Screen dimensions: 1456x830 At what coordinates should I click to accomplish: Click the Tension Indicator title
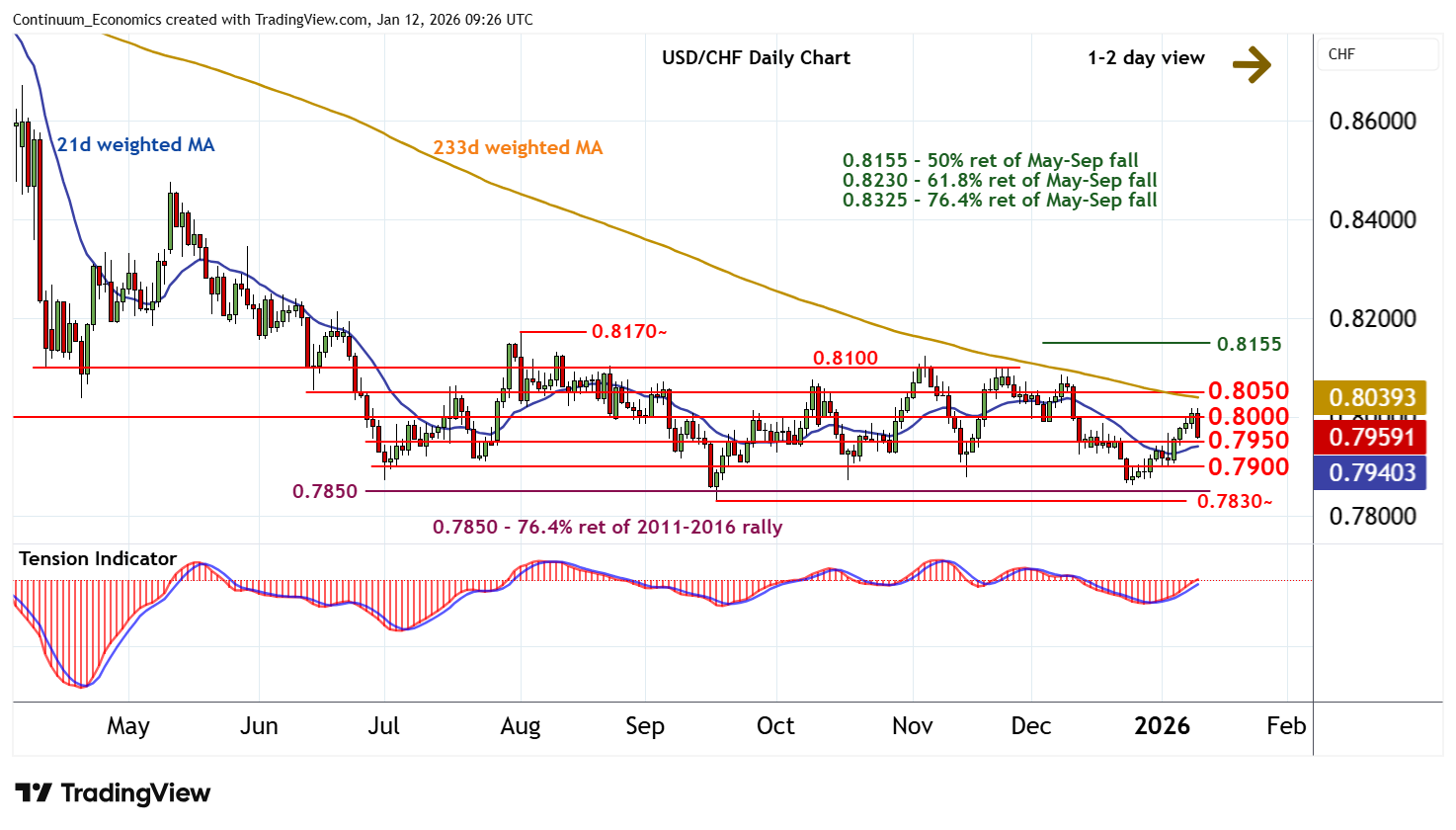(x=98, y=559)
